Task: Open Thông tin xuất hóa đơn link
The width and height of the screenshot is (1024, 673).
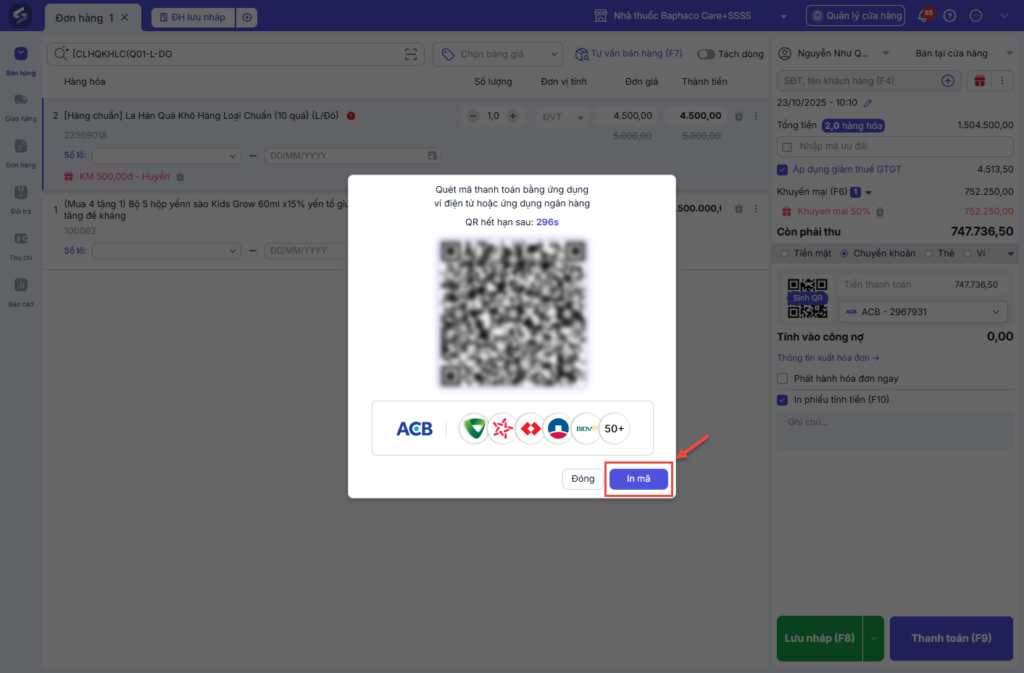Action: click(x=828, y=358)
